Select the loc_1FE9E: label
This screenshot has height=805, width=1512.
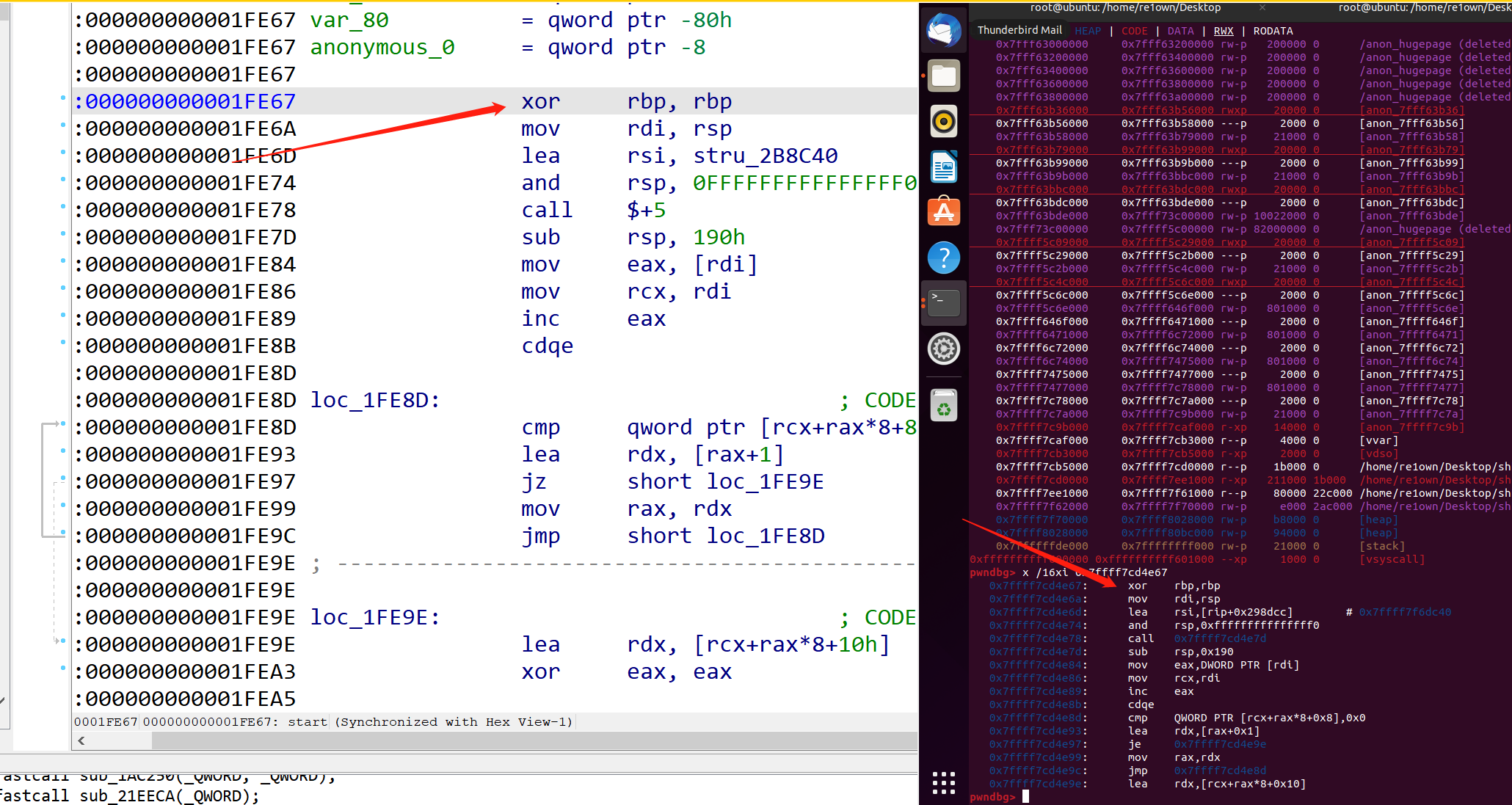(374, 617)
